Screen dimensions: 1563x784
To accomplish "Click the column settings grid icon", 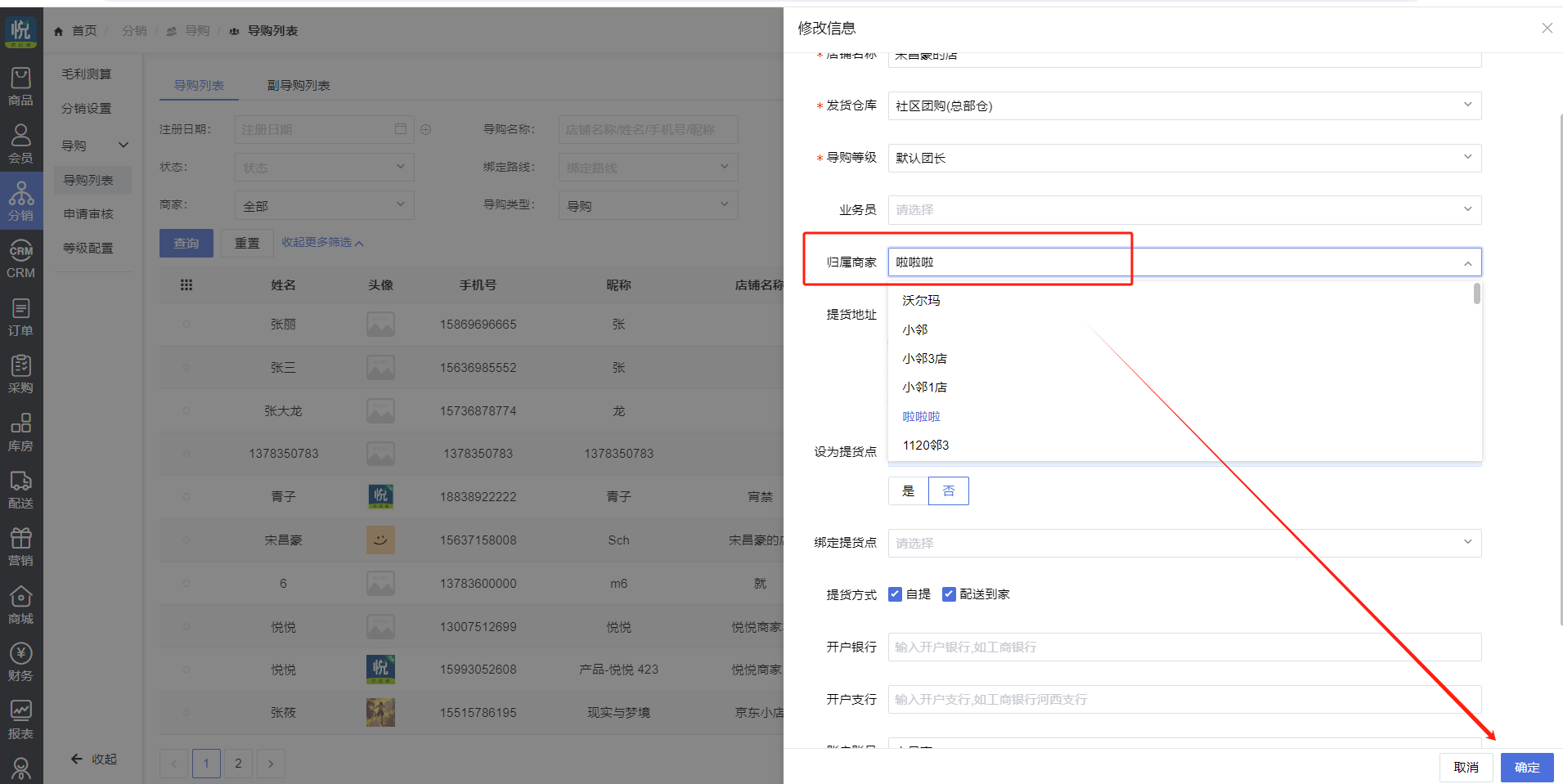I will [186, 284].
